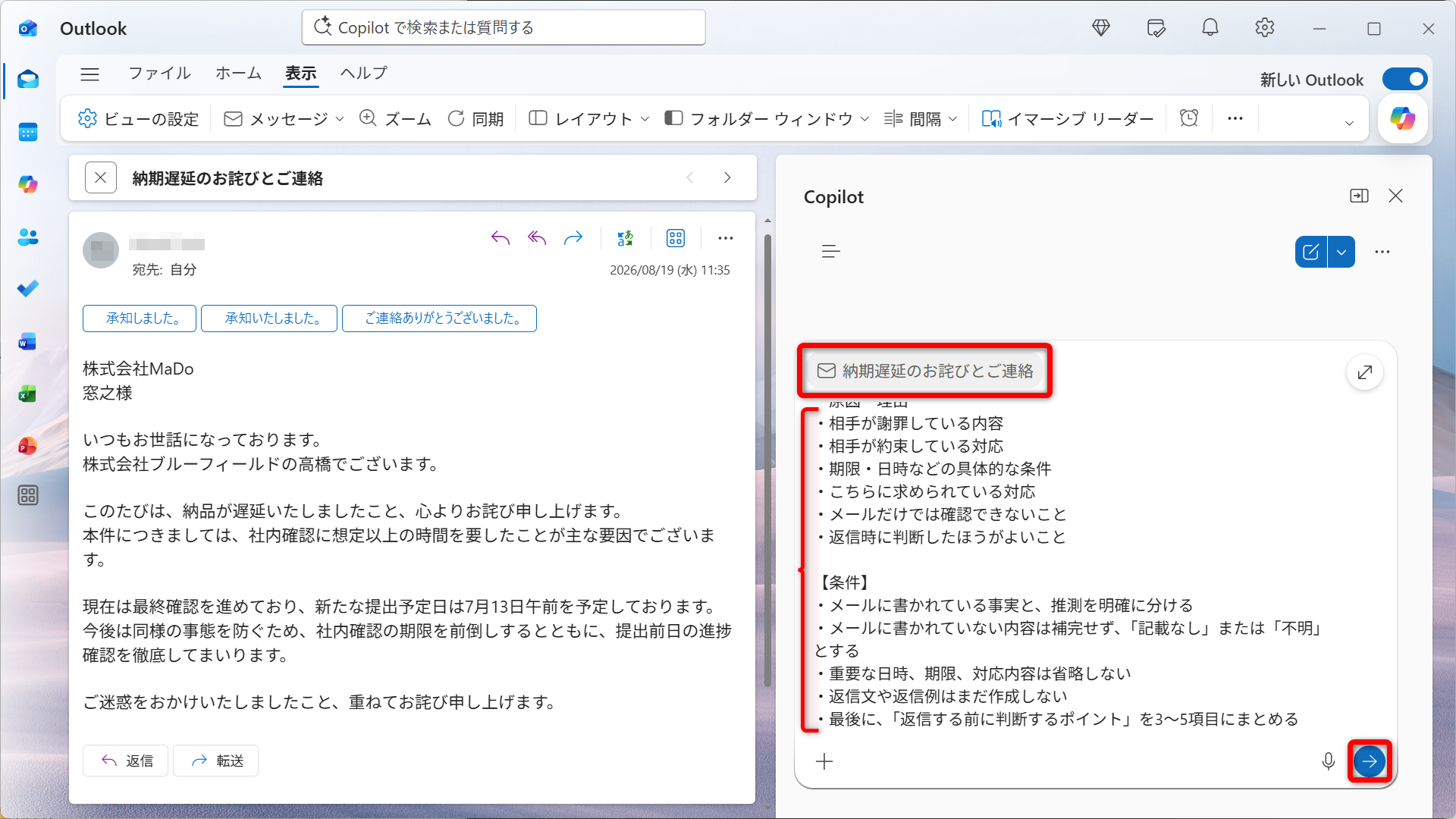
Task: Click the premium diamond icon
Action: point(1101,28)
